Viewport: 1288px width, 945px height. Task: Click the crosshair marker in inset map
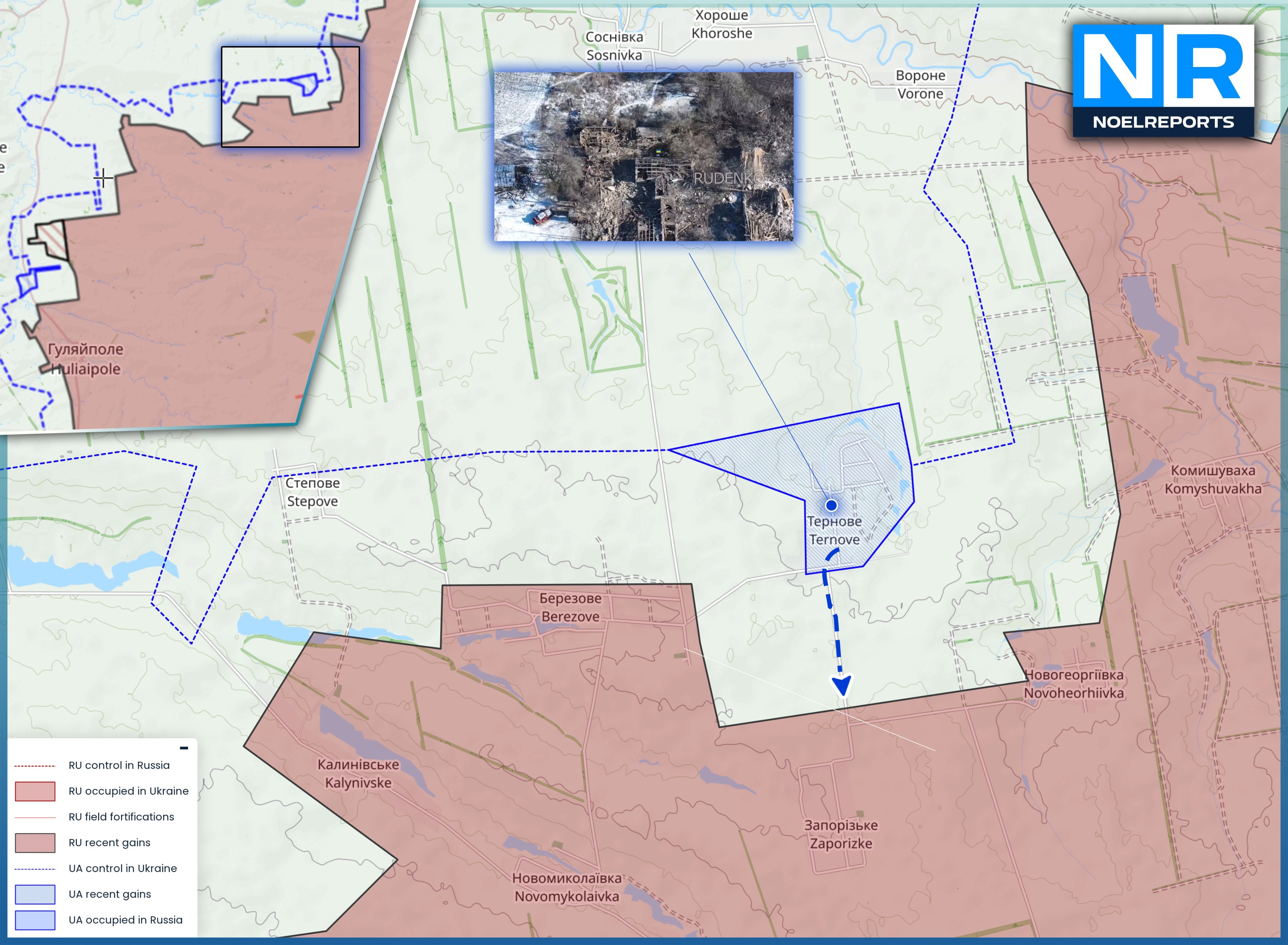tap(103, 179)
